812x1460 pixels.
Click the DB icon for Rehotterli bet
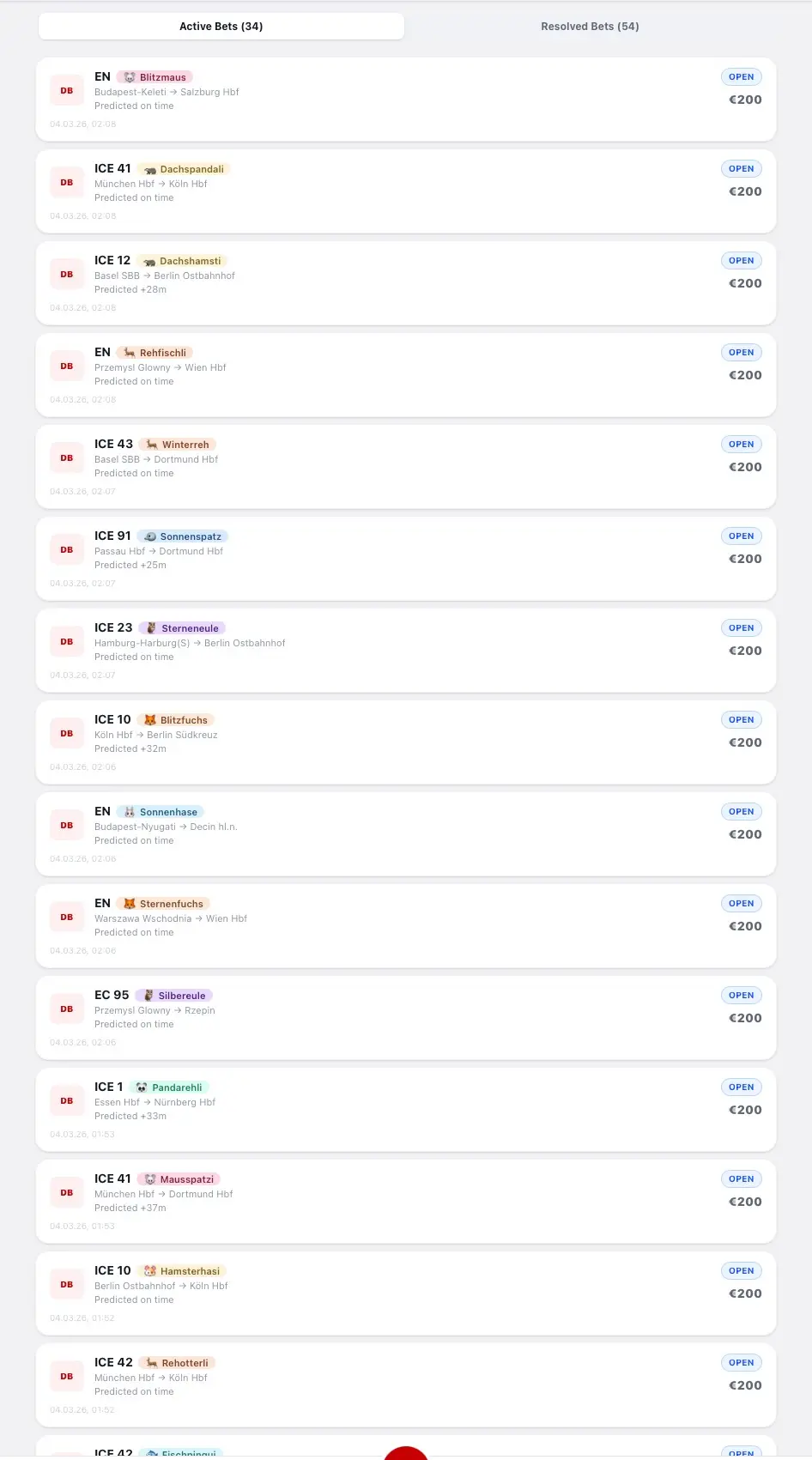(67, 1377)
